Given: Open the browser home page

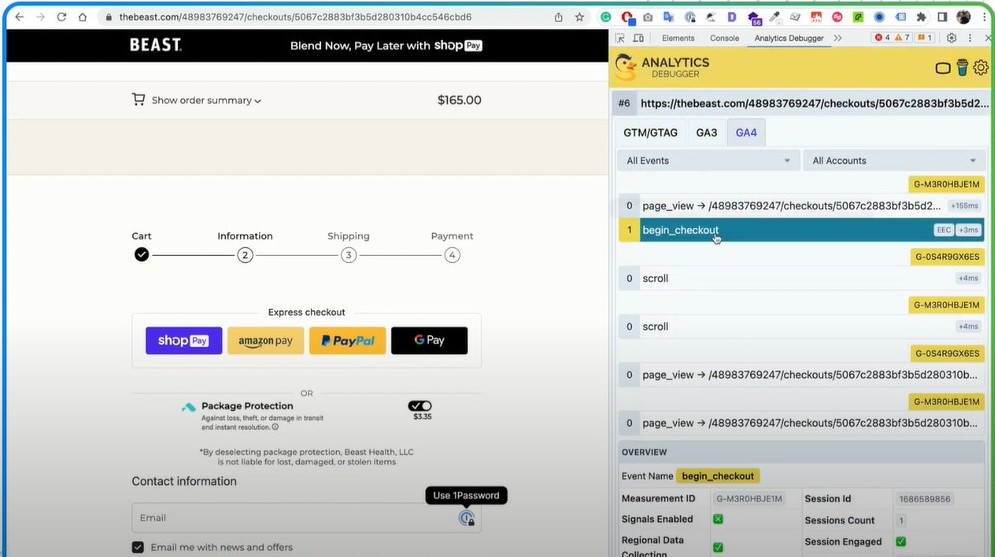Looking at the screenshot, I should click(x=82, y=17).
